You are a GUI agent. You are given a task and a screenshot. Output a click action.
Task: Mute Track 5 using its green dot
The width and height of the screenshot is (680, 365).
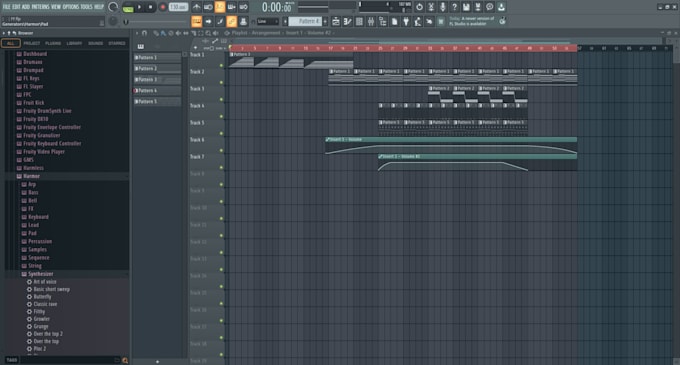point(221,134)
